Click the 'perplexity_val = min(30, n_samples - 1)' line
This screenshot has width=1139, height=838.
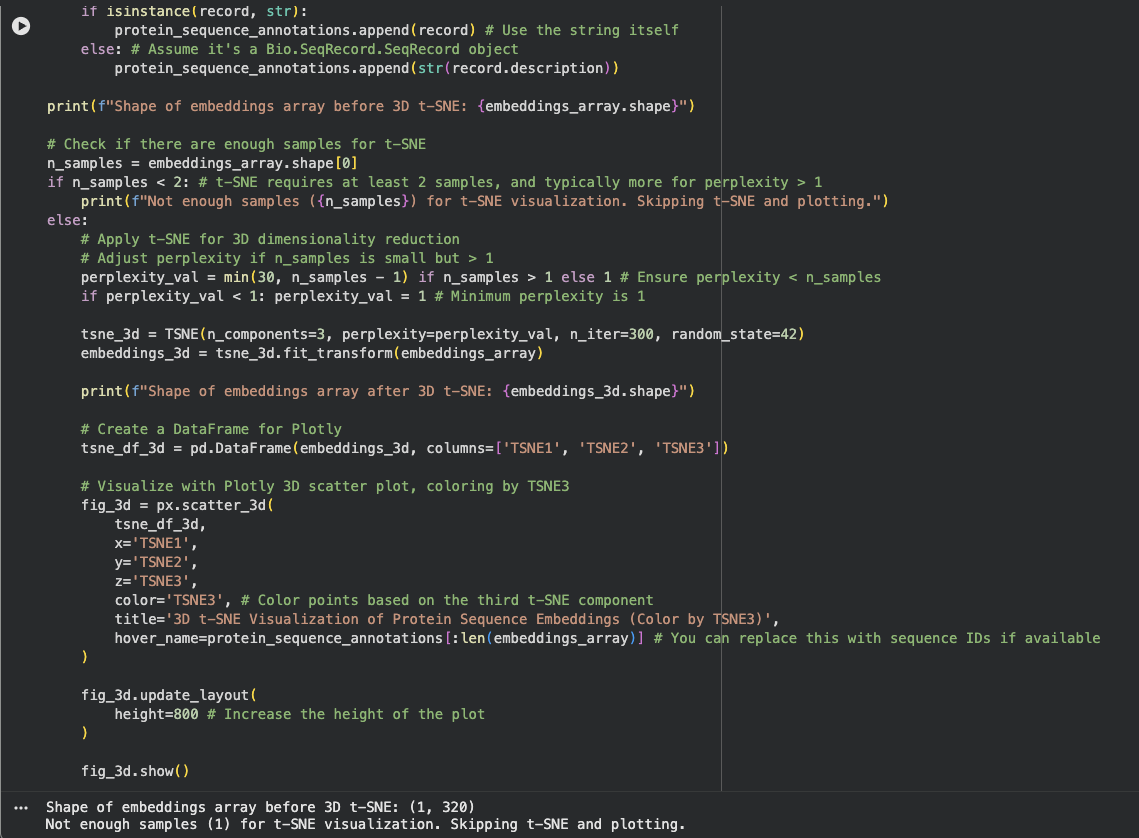[481, 277]
